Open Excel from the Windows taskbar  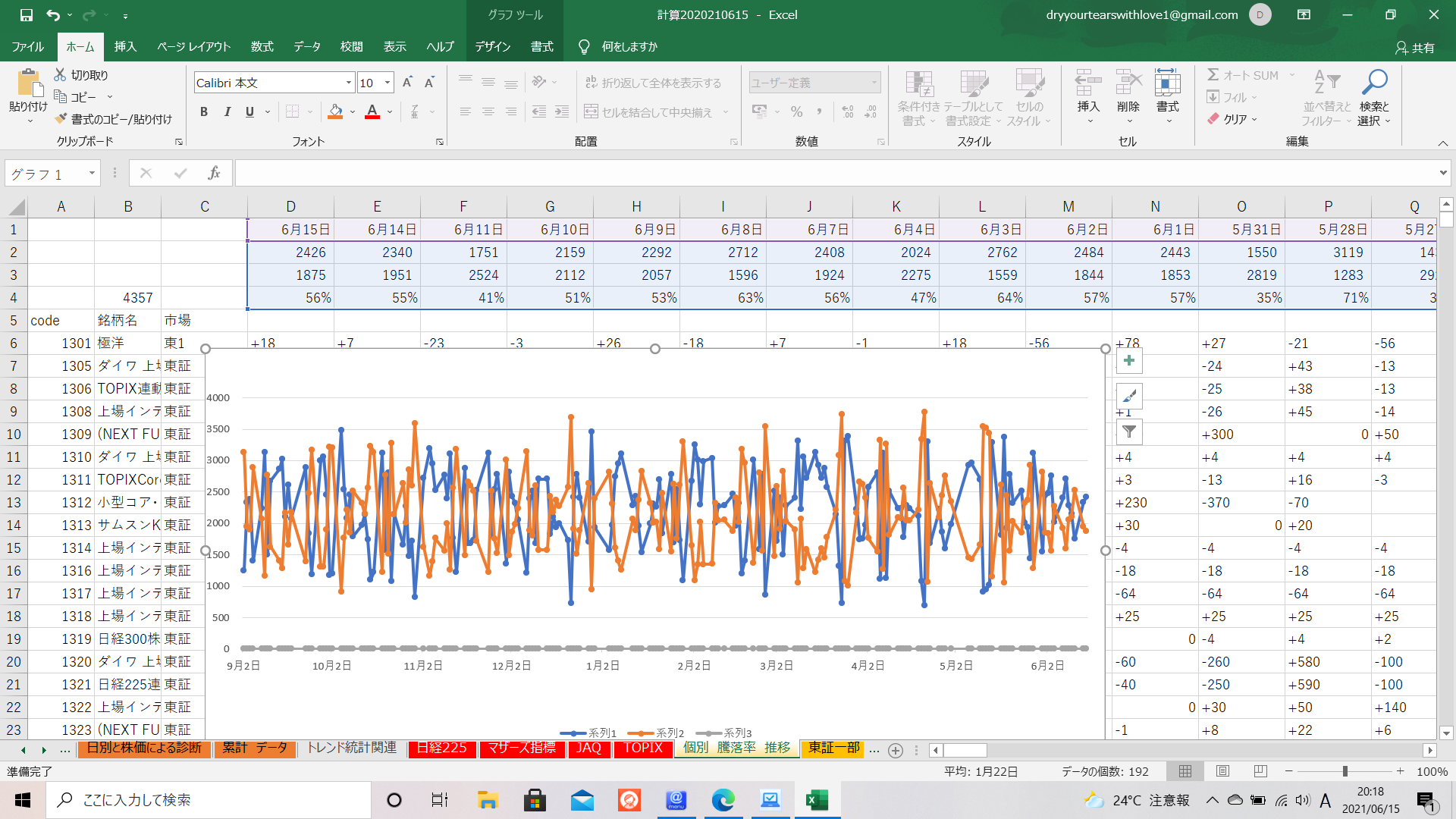click(x=817, y=800)
